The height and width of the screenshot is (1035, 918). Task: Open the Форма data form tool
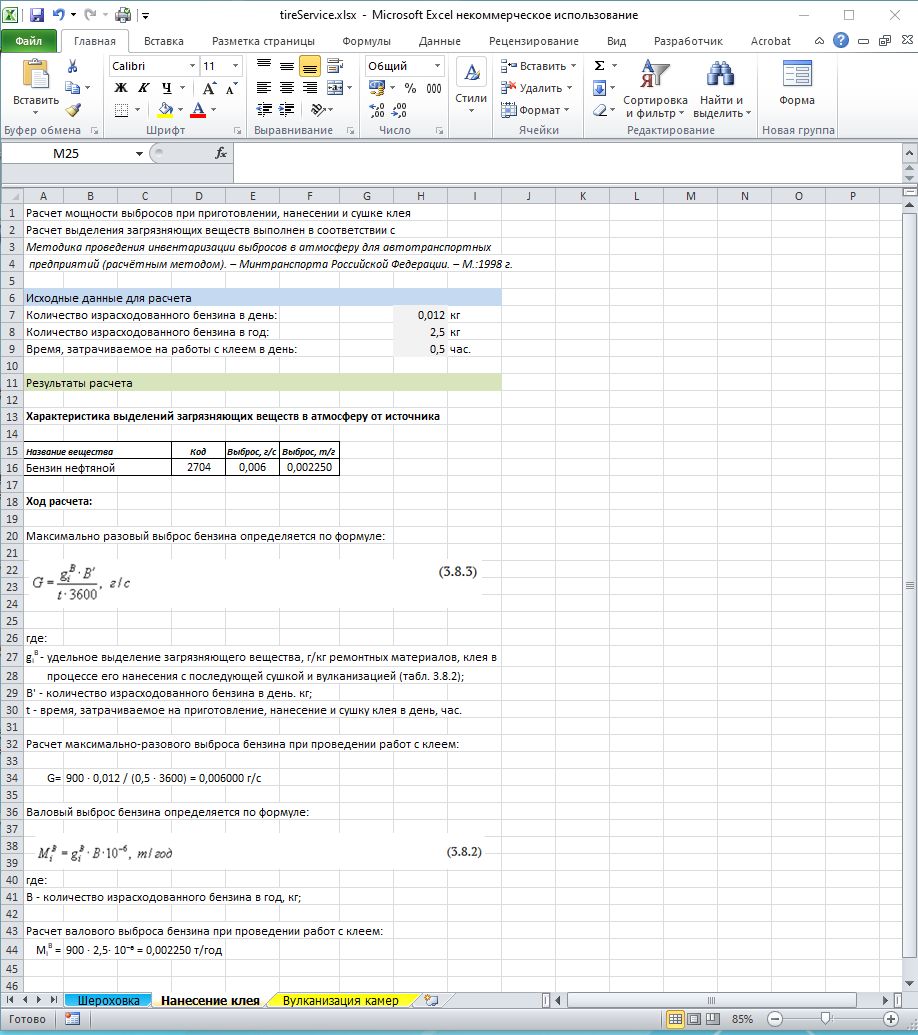[x=797, y=83]
